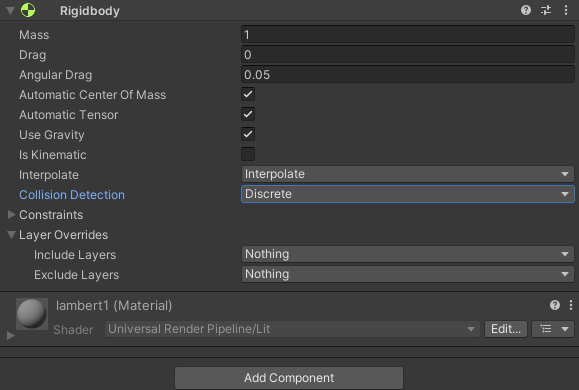
Task: Open Exclude Layers dropdown
Action: 408,274
